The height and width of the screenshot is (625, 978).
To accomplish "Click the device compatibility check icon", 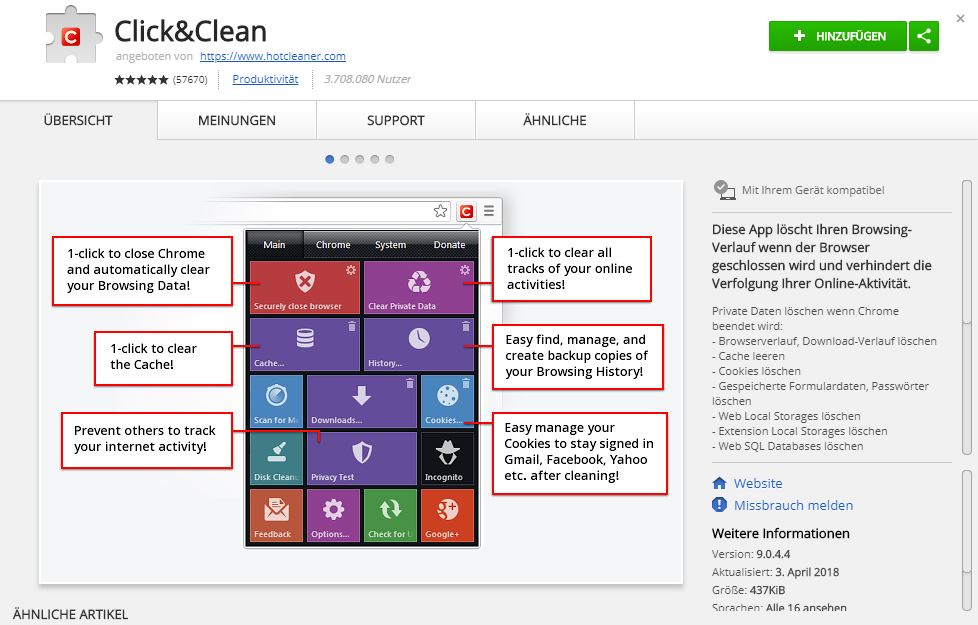I will (x=724, y=190).
